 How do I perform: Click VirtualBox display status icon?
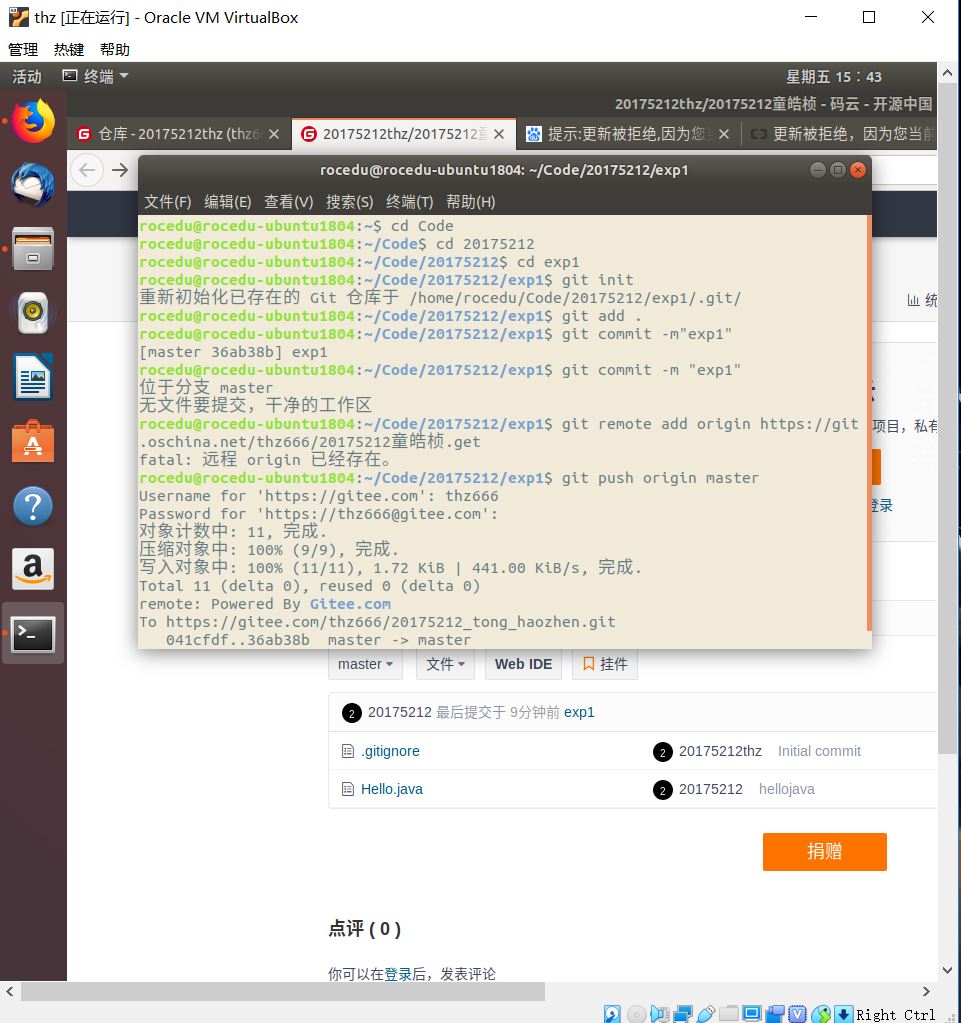tap(752, 1013)
